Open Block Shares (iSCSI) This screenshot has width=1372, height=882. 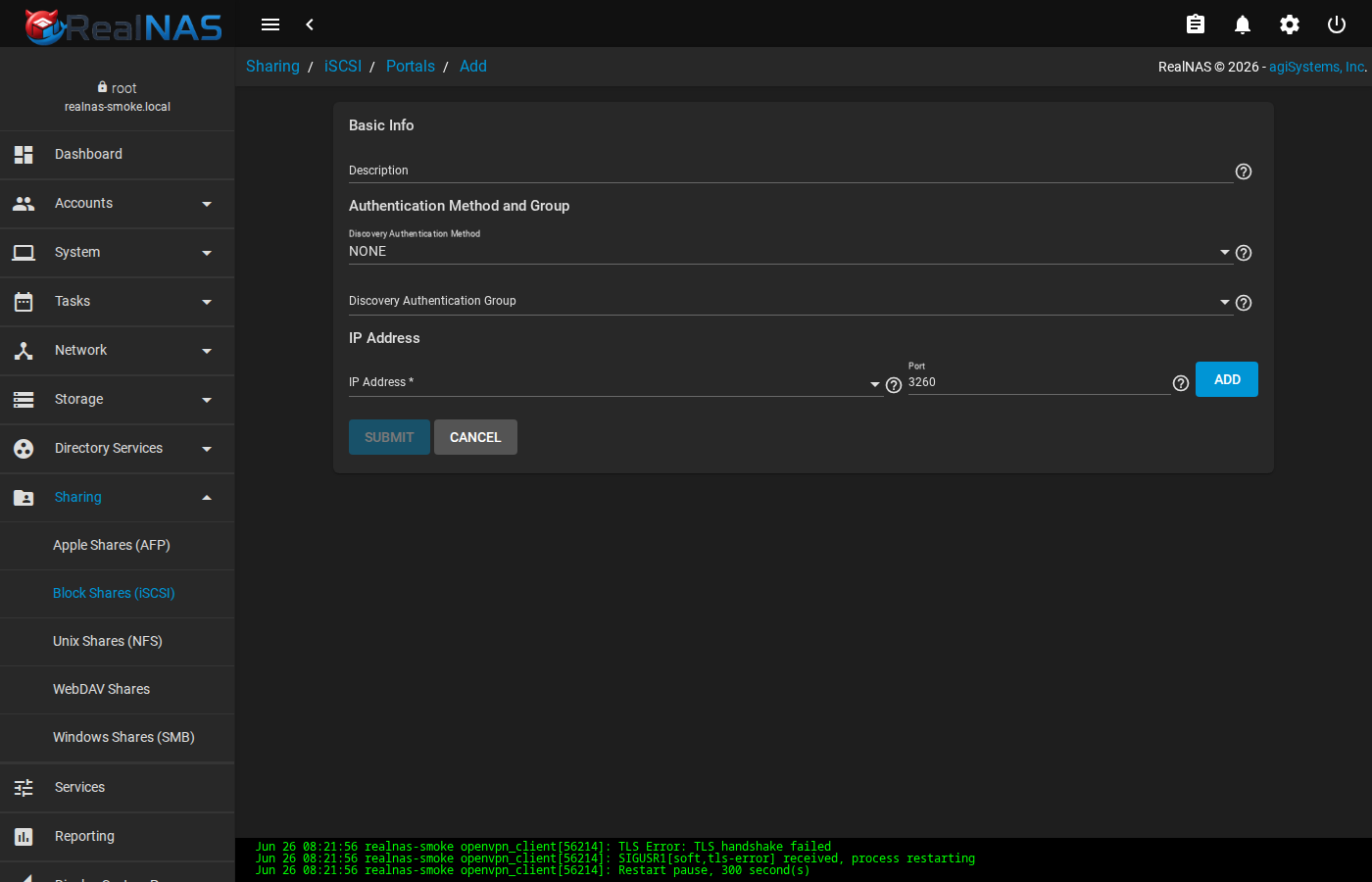click(x=118, y=593)
